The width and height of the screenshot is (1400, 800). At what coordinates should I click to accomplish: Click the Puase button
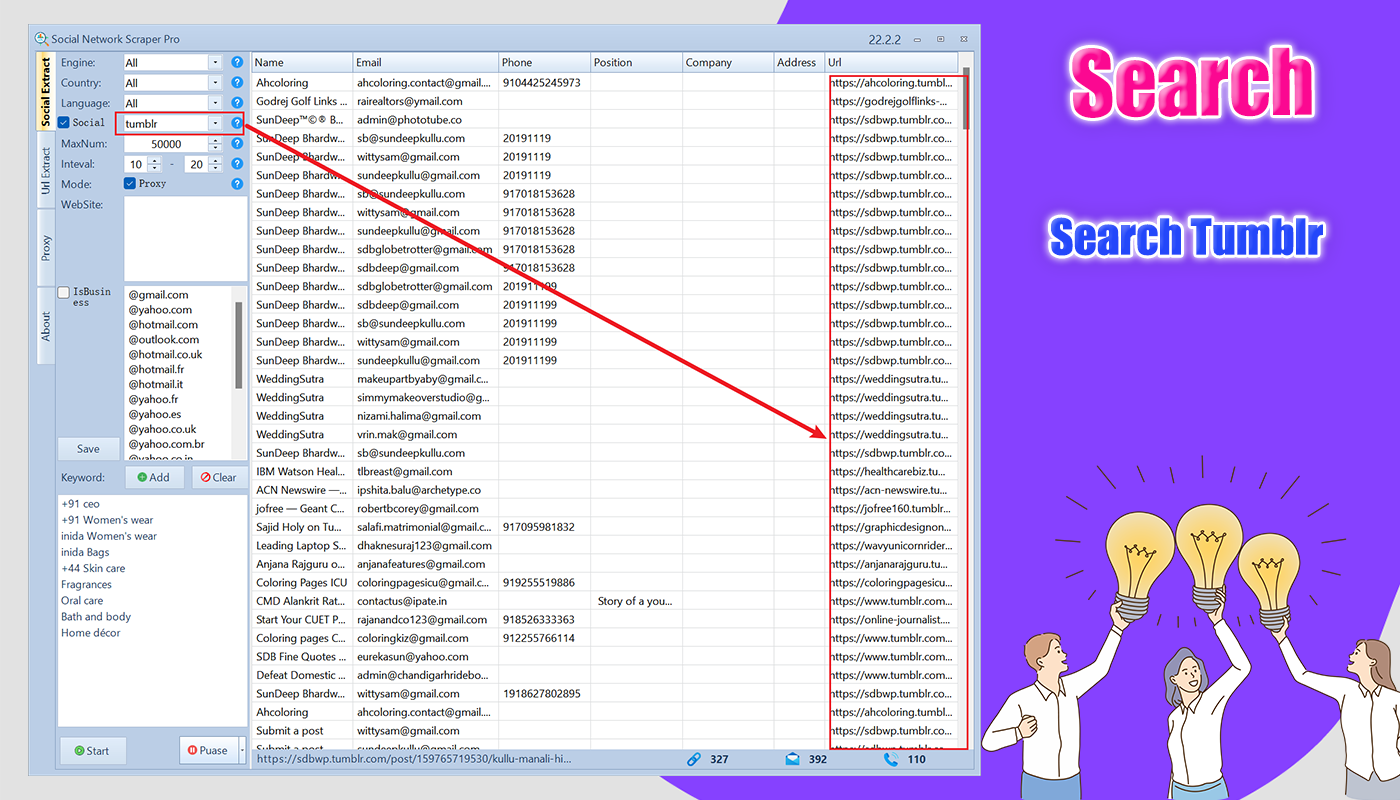click(208, 750)
